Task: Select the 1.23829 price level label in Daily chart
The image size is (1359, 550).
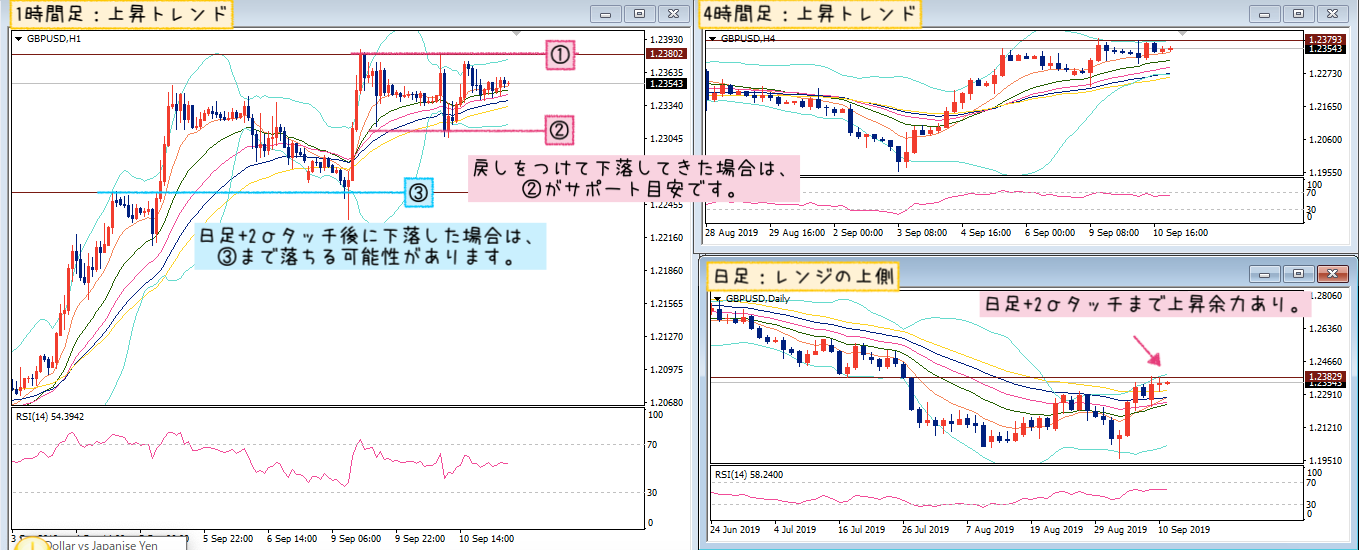Action: [x=1324, y=375]
